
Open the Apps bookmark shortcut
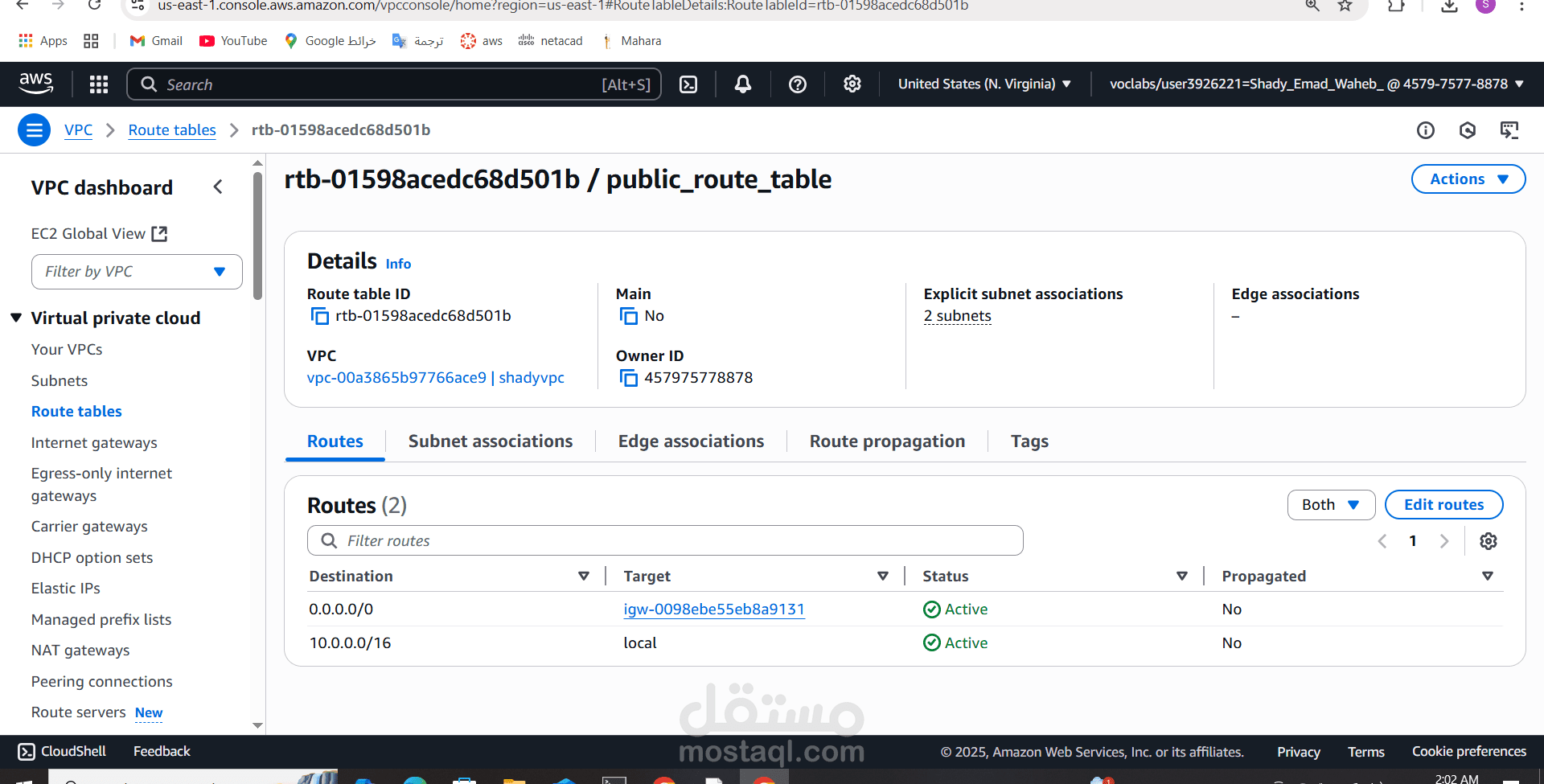(x=43, y=41)
